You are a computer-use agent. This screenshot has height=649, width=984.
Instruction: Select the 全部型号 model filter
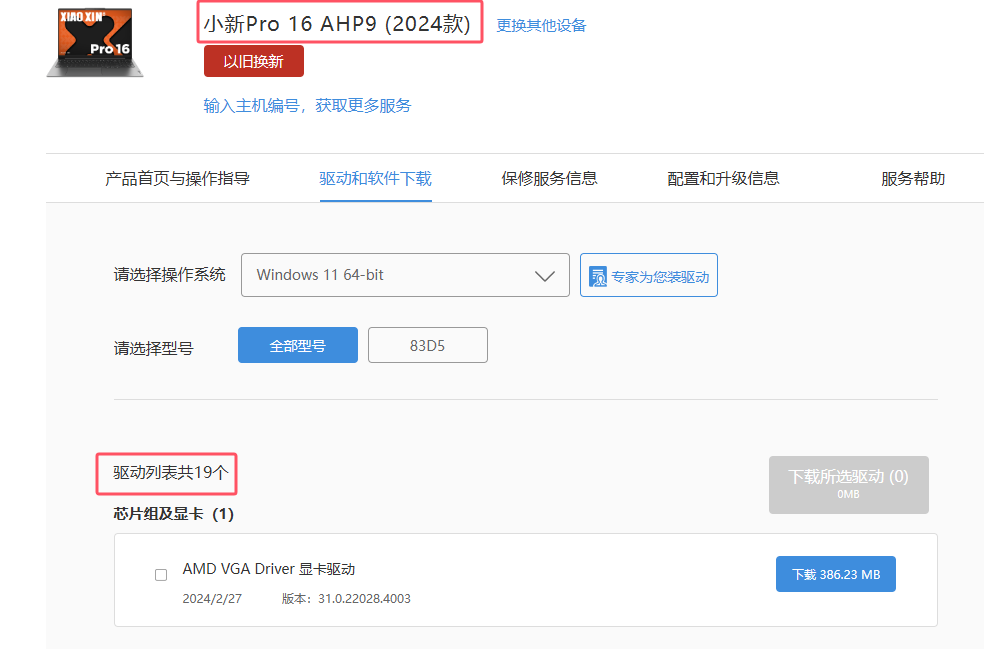297,344
